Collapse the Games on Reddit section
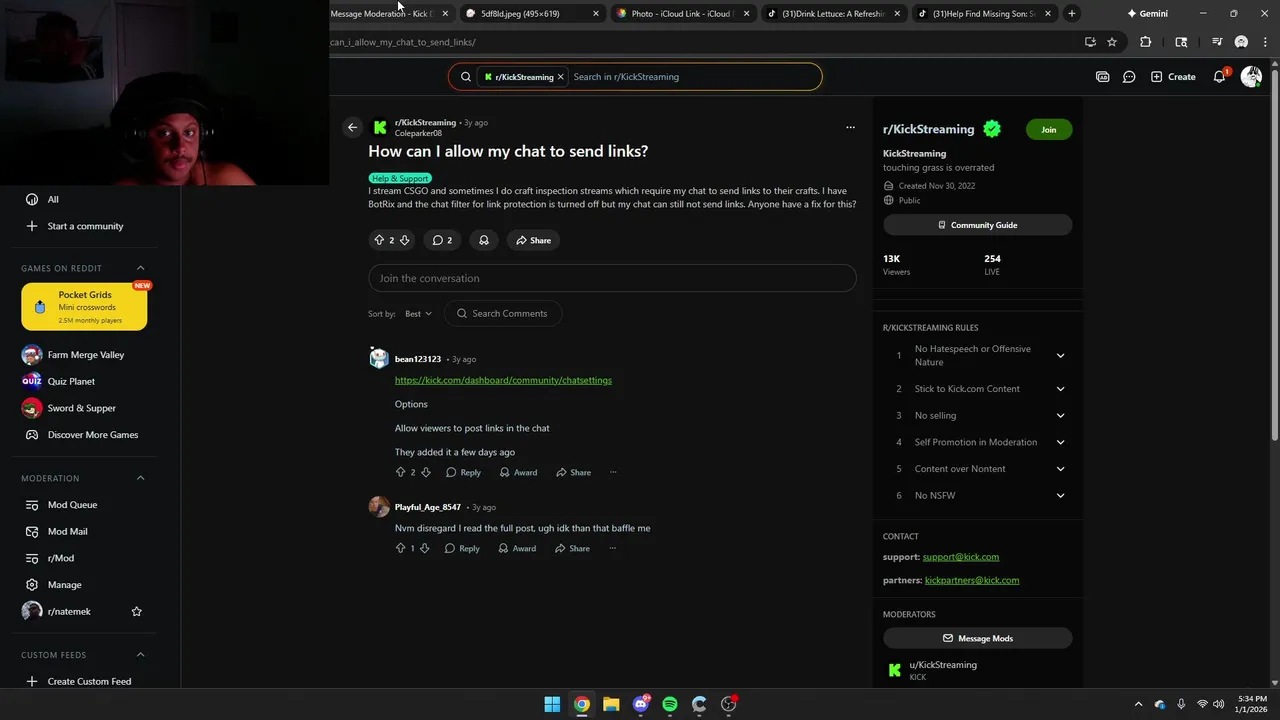 [x=140, y=268]
